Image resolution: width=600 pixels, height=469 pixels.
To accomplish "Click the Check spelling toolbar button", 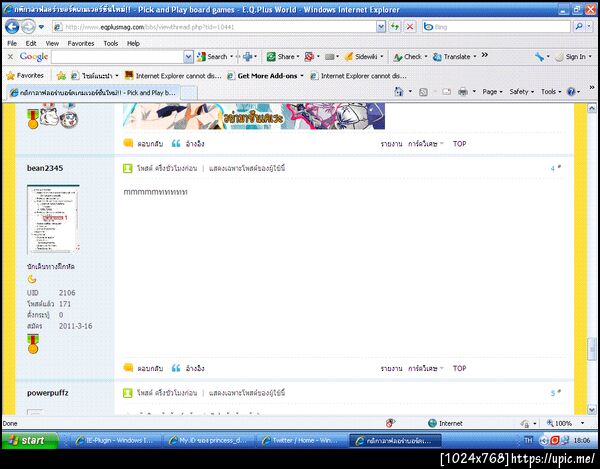I will [x=408, y=57].
